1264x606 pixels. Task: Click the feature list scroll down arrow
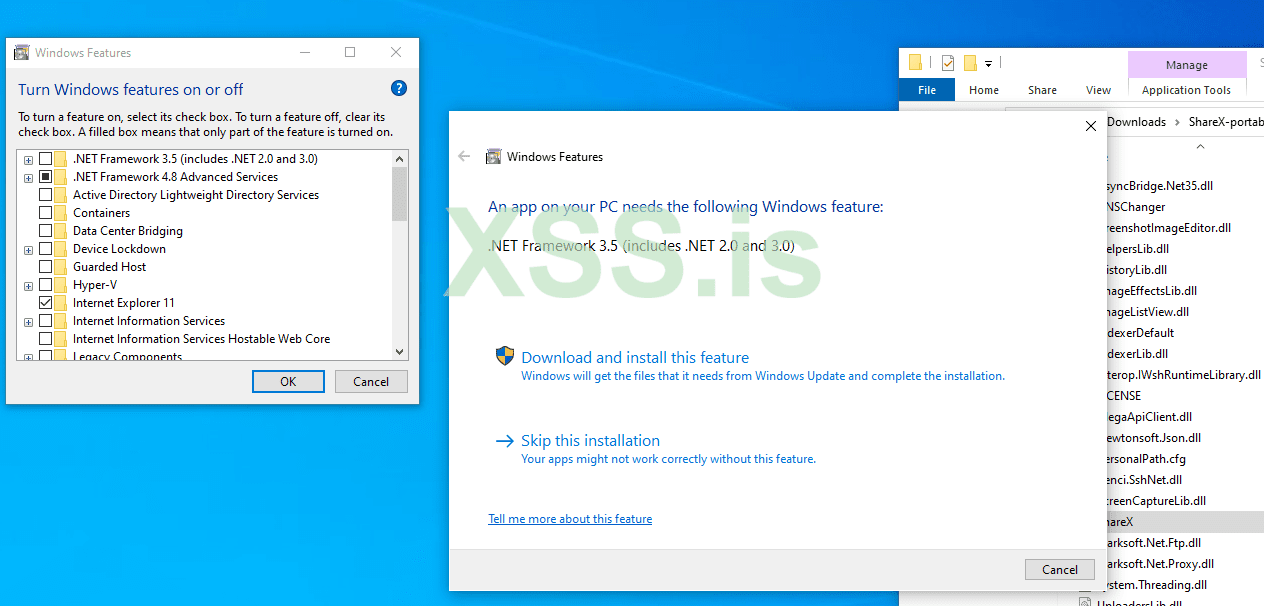click(x=400, y=351)
